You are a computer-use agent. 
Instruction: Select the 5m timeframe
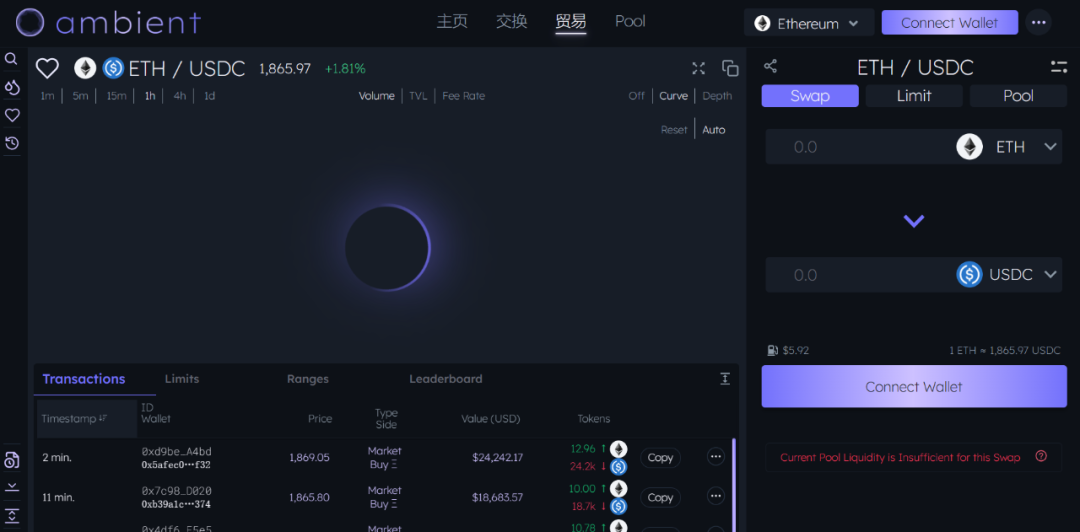(81, 96)
